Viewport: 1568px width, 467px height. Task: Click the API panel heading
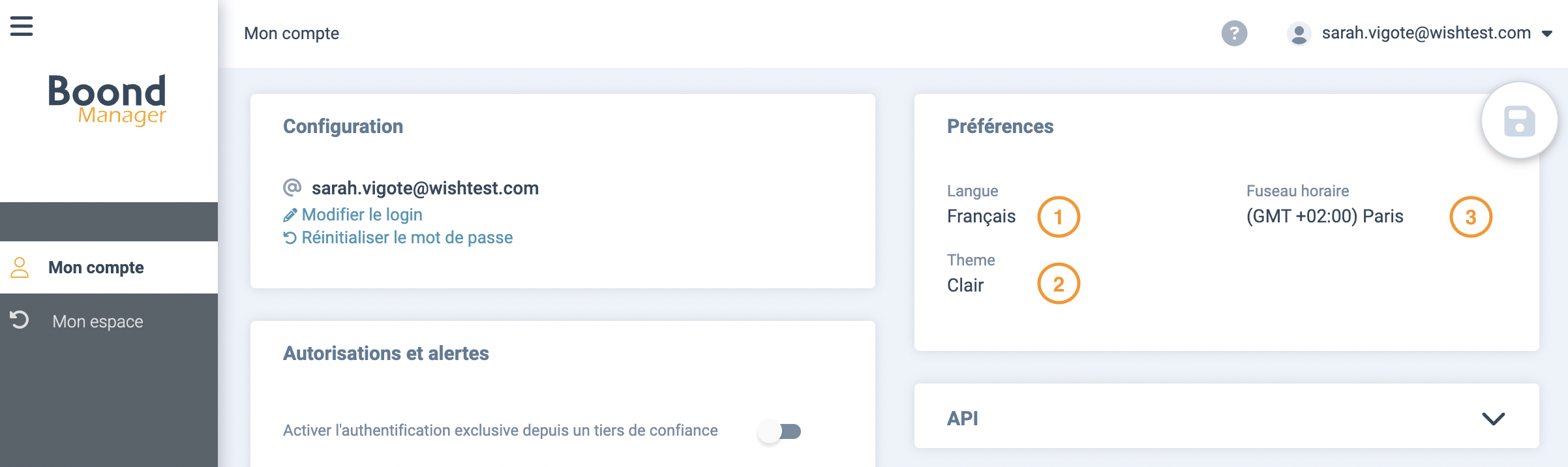click(x=963, y=419)
